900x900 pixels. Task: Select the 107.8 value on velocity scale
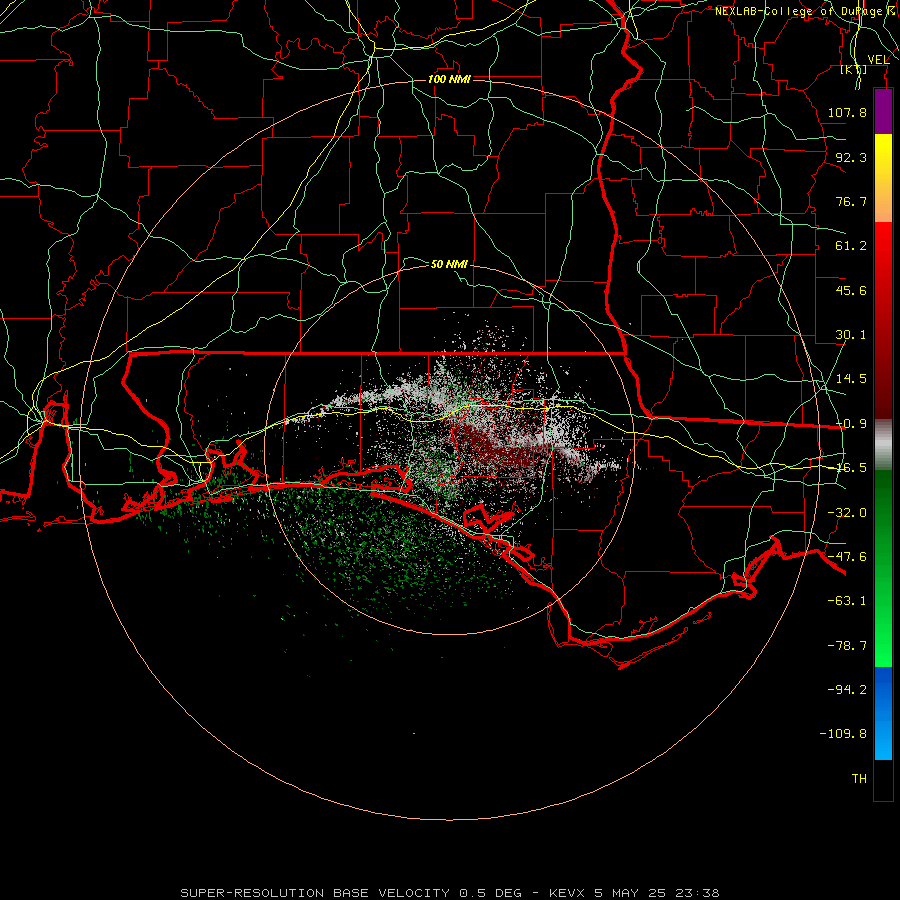pyautogui.click(x=847, y=112)
